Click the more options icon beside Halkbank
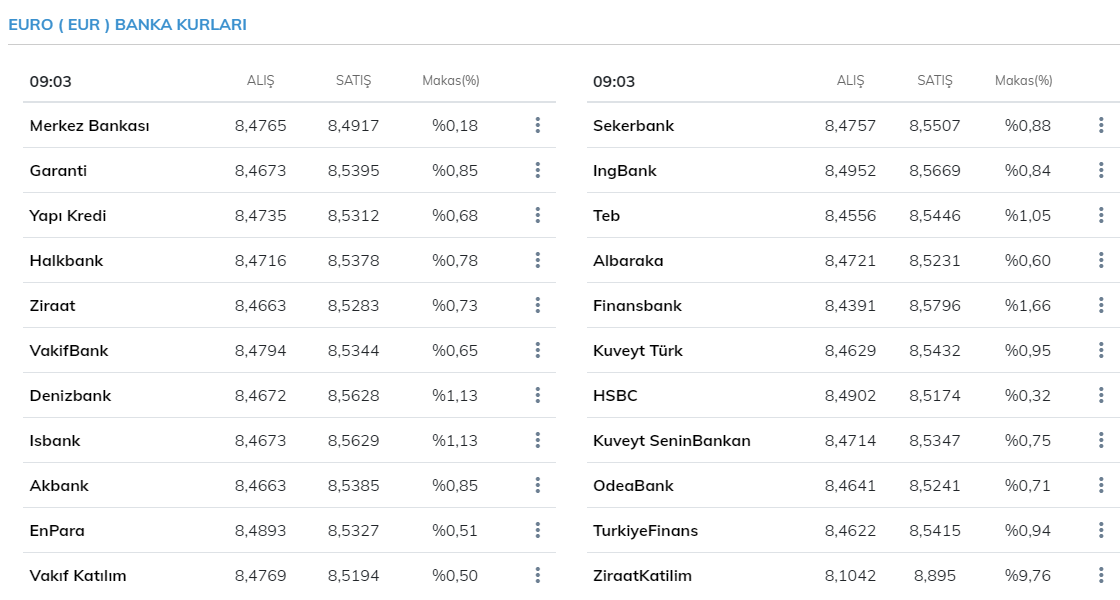The image size is (1120, 600). pyautogui.click(x=538, y=260)
